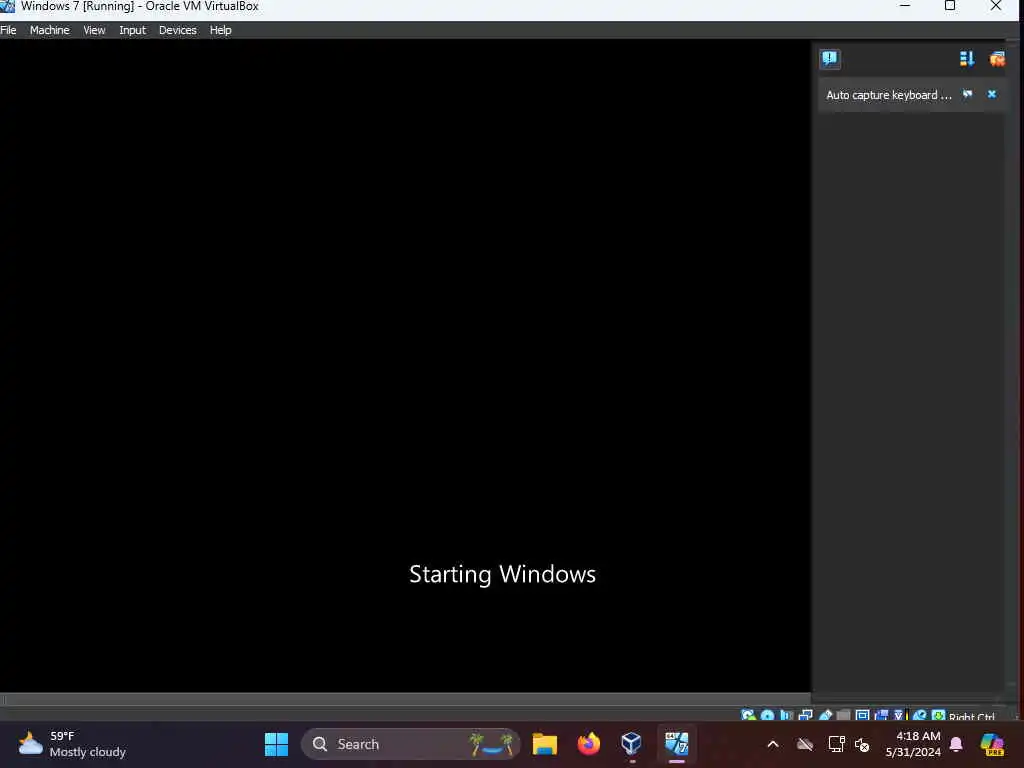Open the Help menu

[x=221, y=30]
